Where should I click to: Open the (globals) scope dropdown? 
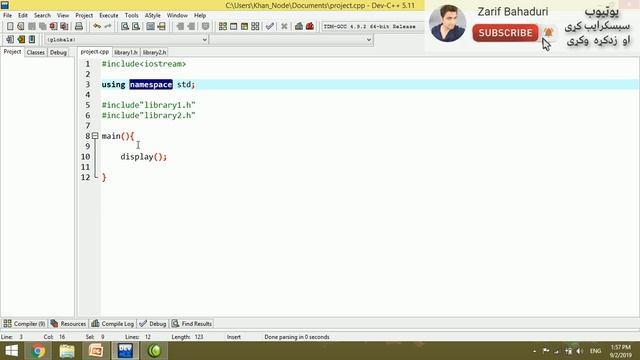pyautogui.click(x=127, y=40)
